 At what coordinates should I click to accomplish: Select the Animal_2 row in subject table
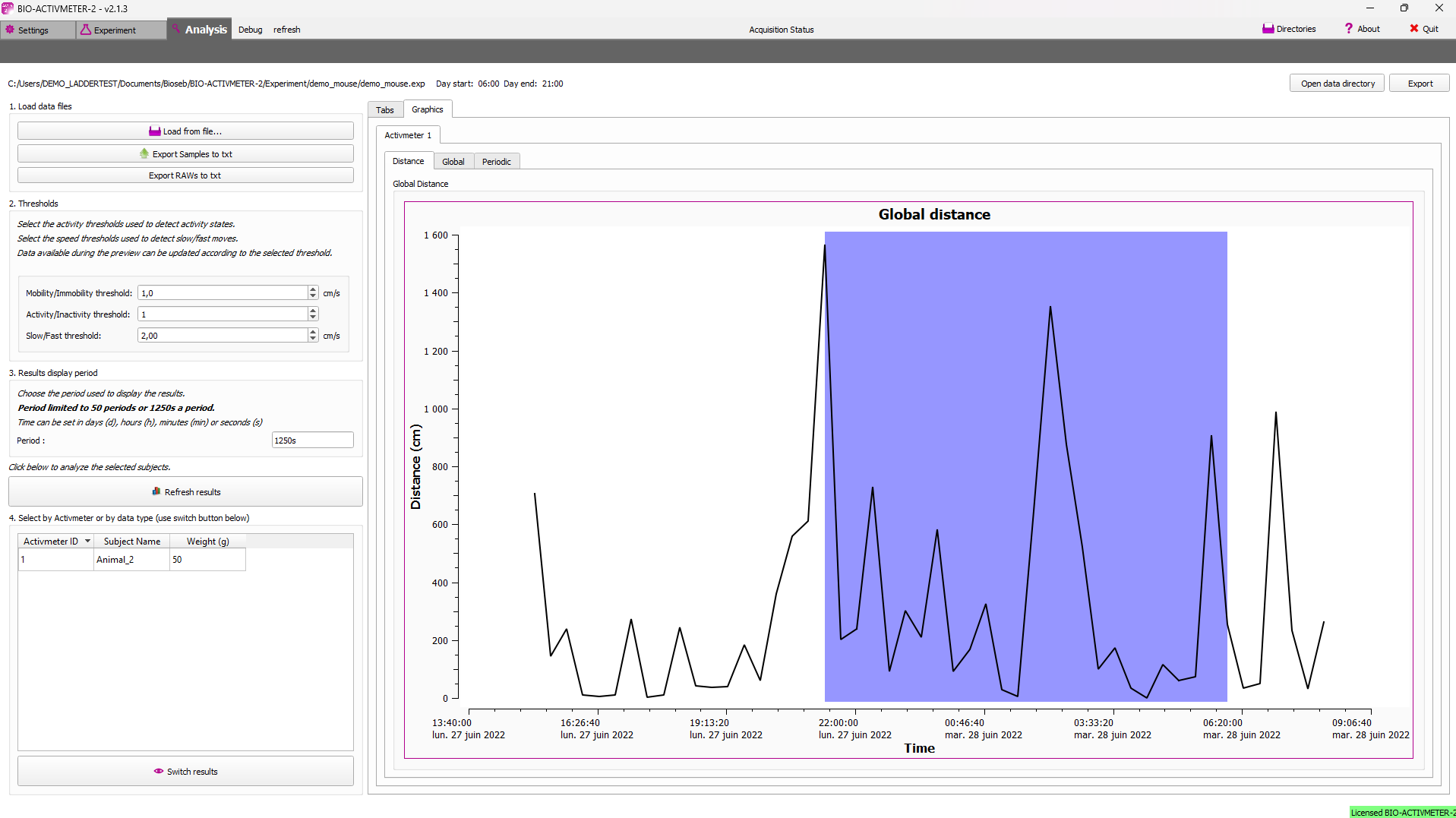[115, 560]
